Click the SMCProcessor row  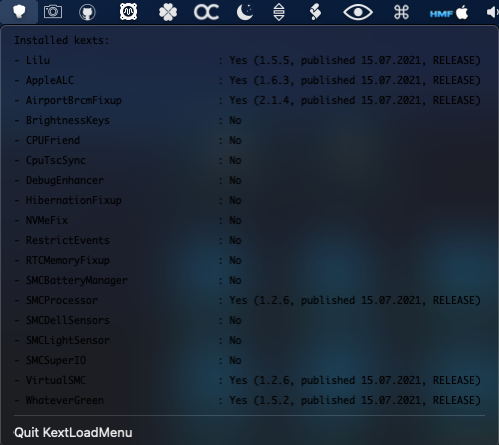[x=247, y=300]
